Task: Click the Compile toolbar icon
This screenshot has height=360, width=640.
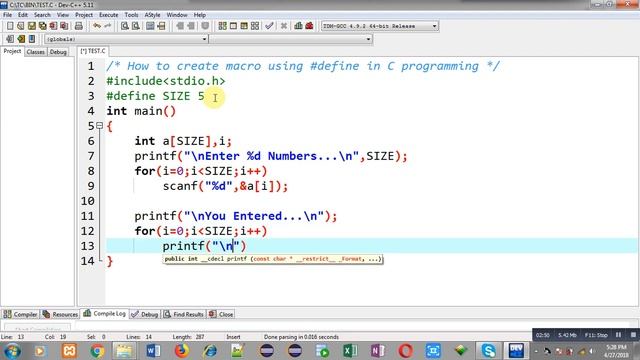Action: (222, 26)
